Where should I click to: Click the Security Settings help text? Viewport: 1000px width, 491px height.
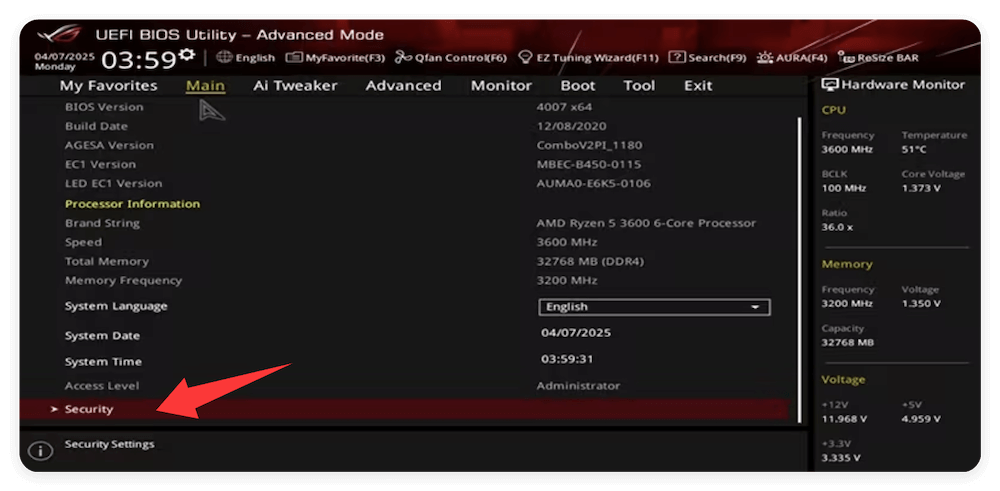point(110,444)
